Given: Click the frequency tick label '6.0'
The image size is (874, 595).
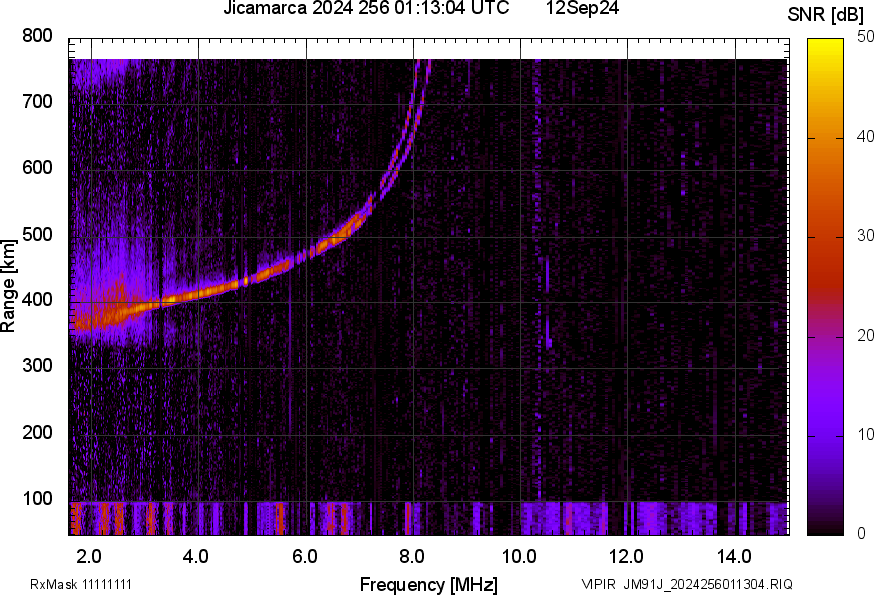Looking at the screenshot, I should pos(304,557).
